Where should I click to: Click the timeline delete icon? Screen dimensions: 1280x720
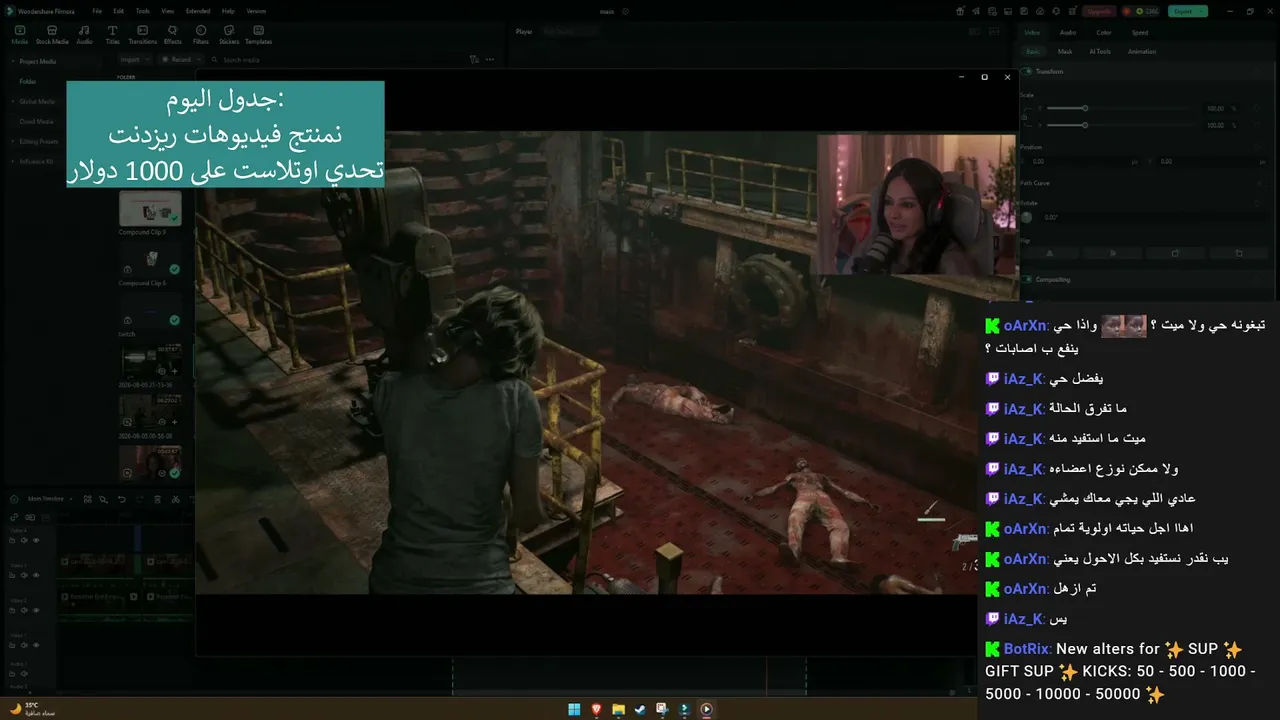click(158, 498)
